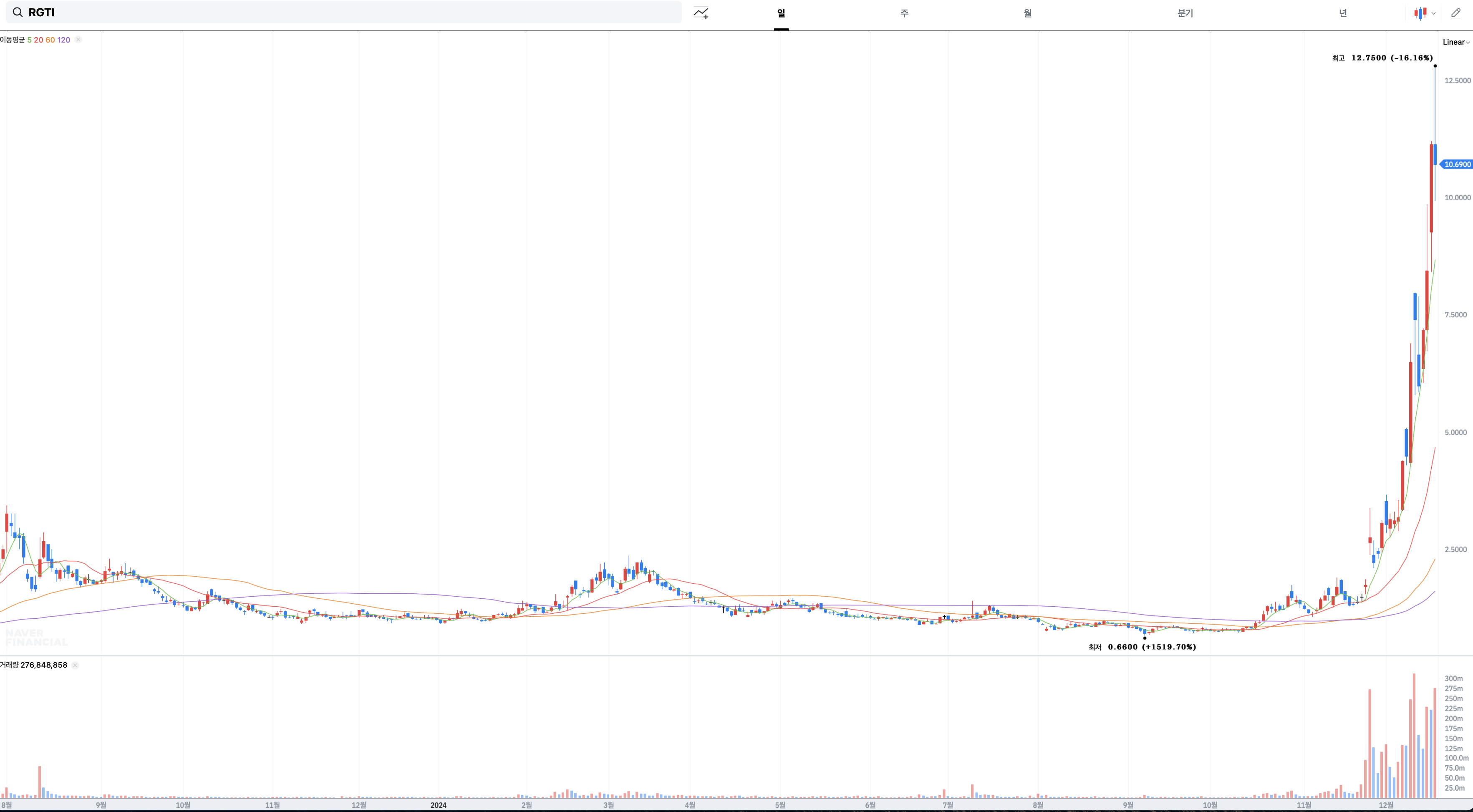
Task: Expand chart type dropdown chevron
Action: (x=1433, y=13)
